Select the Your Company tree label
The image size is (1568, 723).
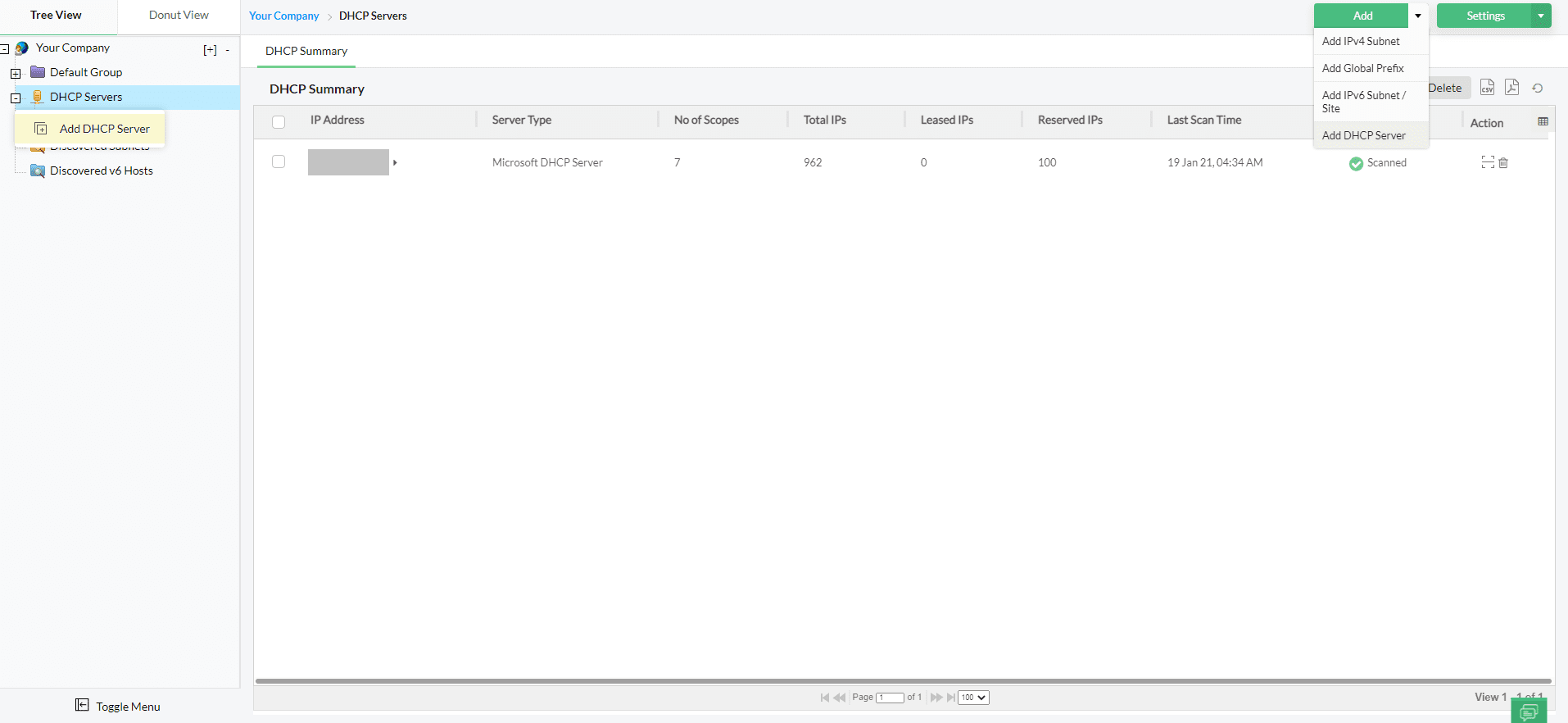pos(72,48)
